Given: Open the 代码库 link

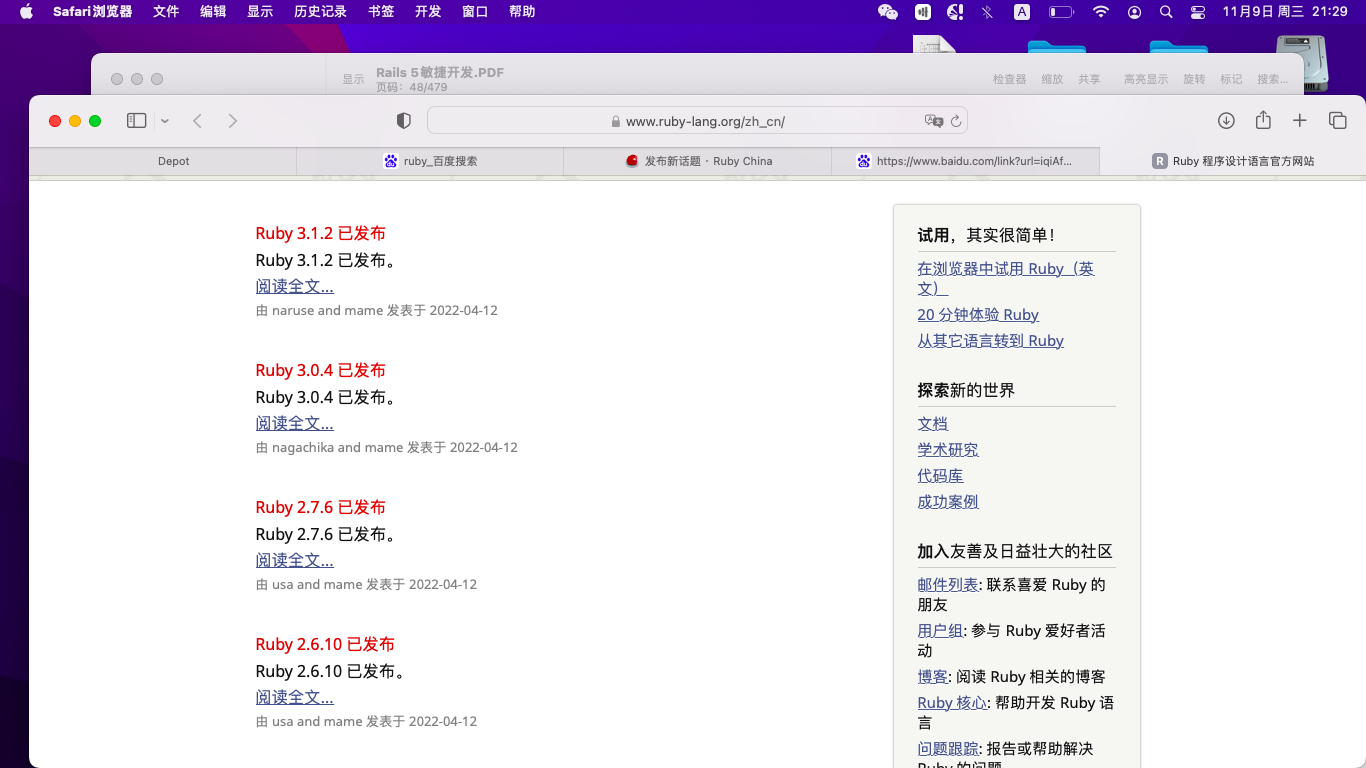Looking at the screenshot, I should pyautogui.click(x=940, y=475).
